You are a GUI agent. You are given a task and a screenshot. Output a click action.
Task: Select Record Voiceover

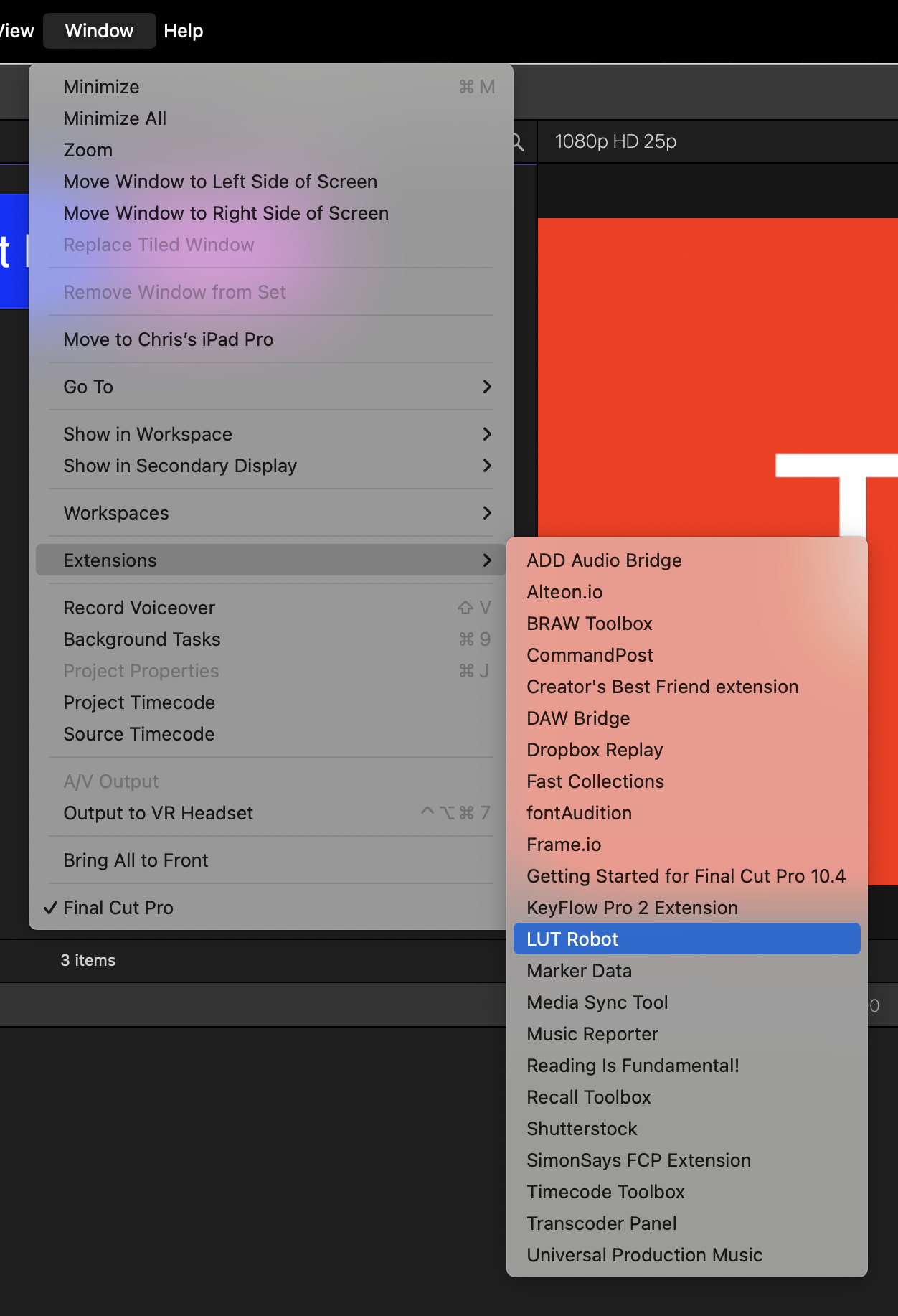point(139,608)
